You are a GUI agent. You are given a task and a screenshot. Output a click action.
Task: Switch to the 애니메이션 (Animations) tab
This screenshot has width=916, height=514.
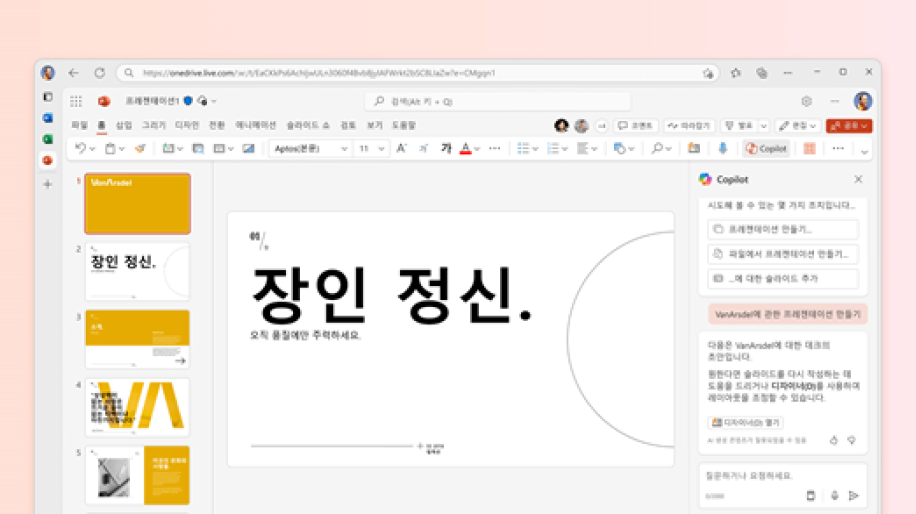pos(255,125)
